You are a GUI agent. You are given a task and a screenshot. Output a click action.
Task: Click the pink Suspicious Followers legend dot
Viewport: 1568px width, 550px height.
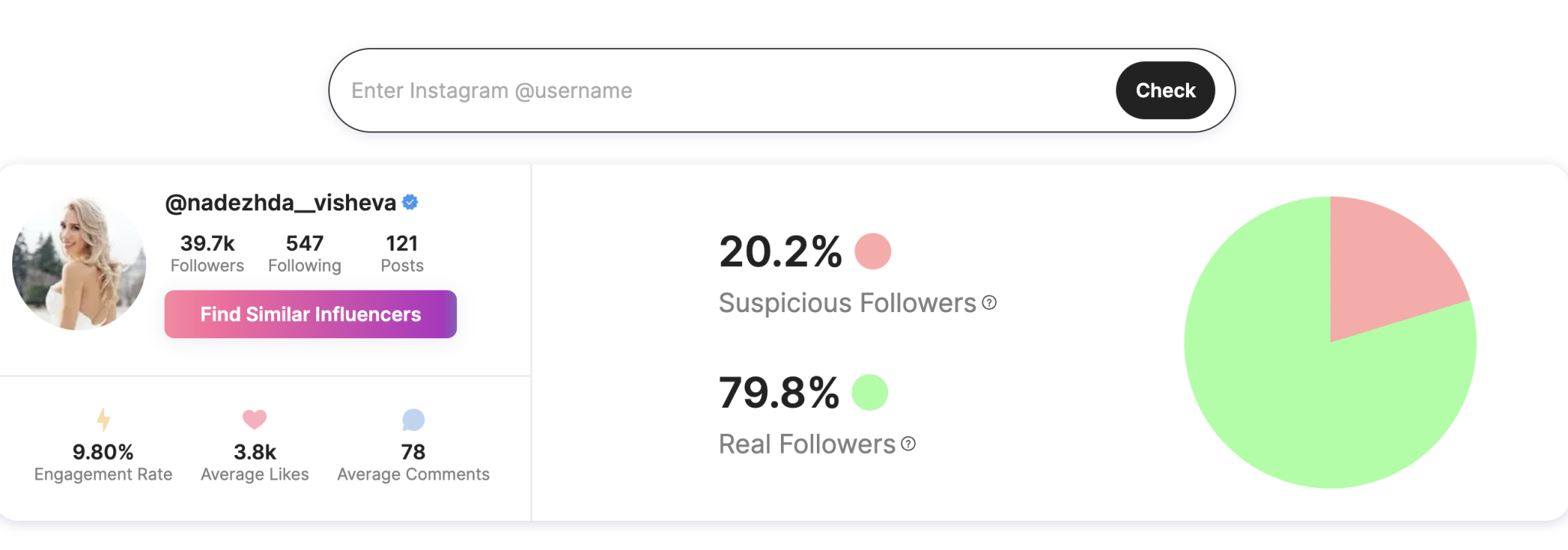click(x=873, y=252)
